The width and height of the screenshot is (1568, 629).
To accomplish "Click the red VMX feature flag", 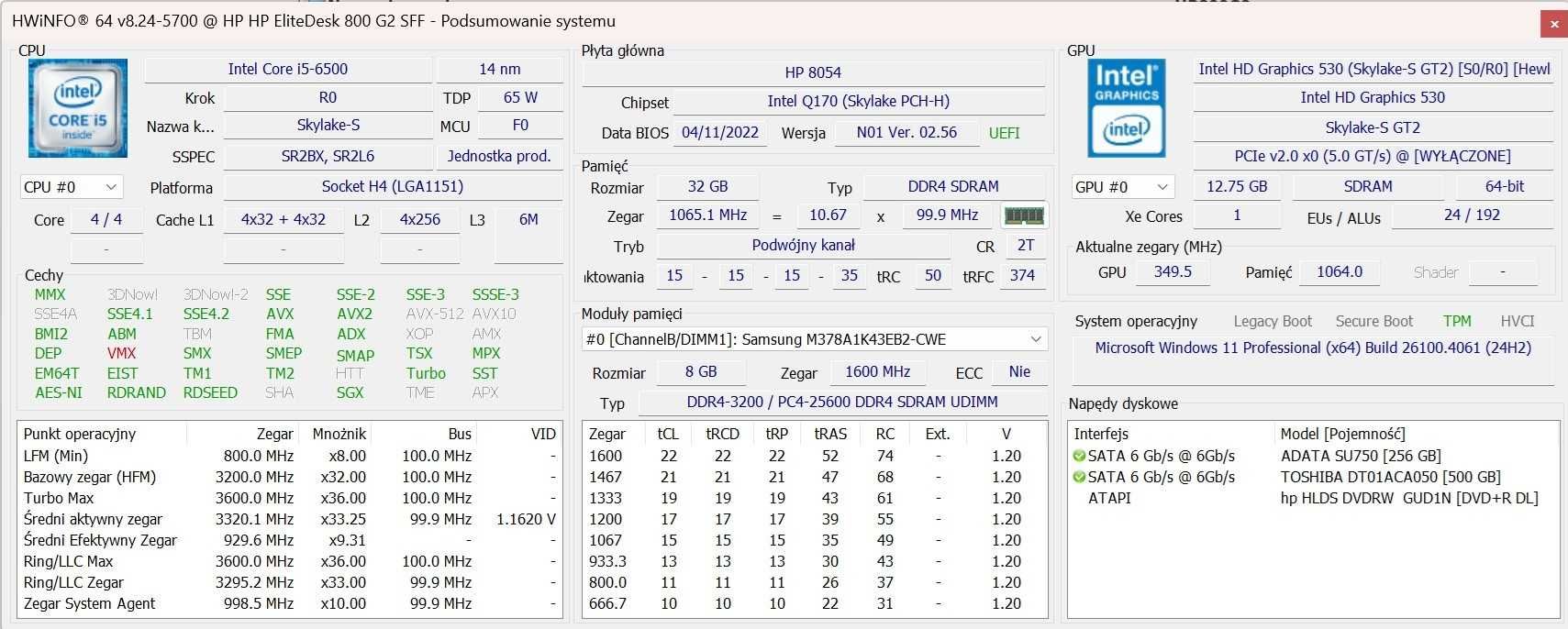I will (121, 353).
